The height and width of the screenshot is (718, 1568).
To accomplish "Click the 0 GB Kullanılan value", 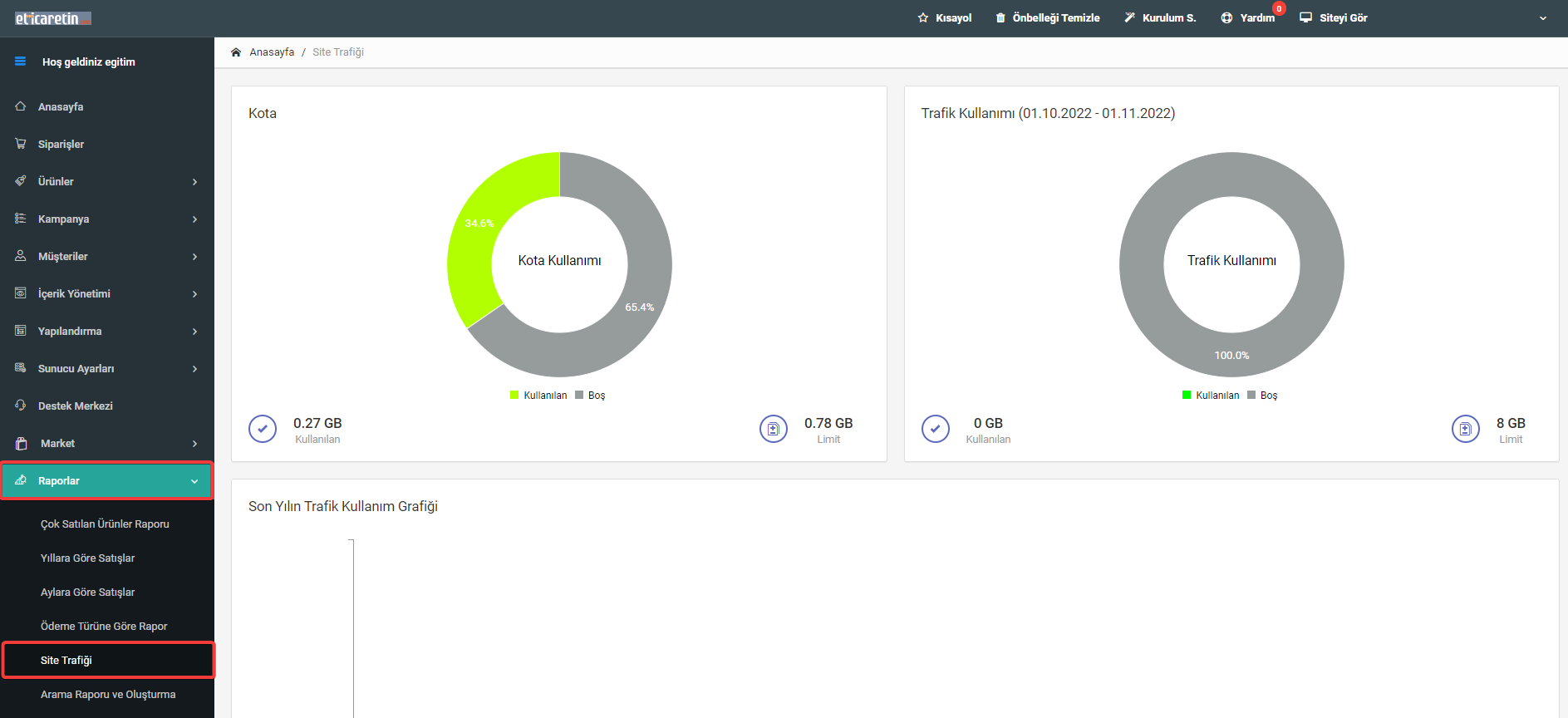I will coord(988,423).
